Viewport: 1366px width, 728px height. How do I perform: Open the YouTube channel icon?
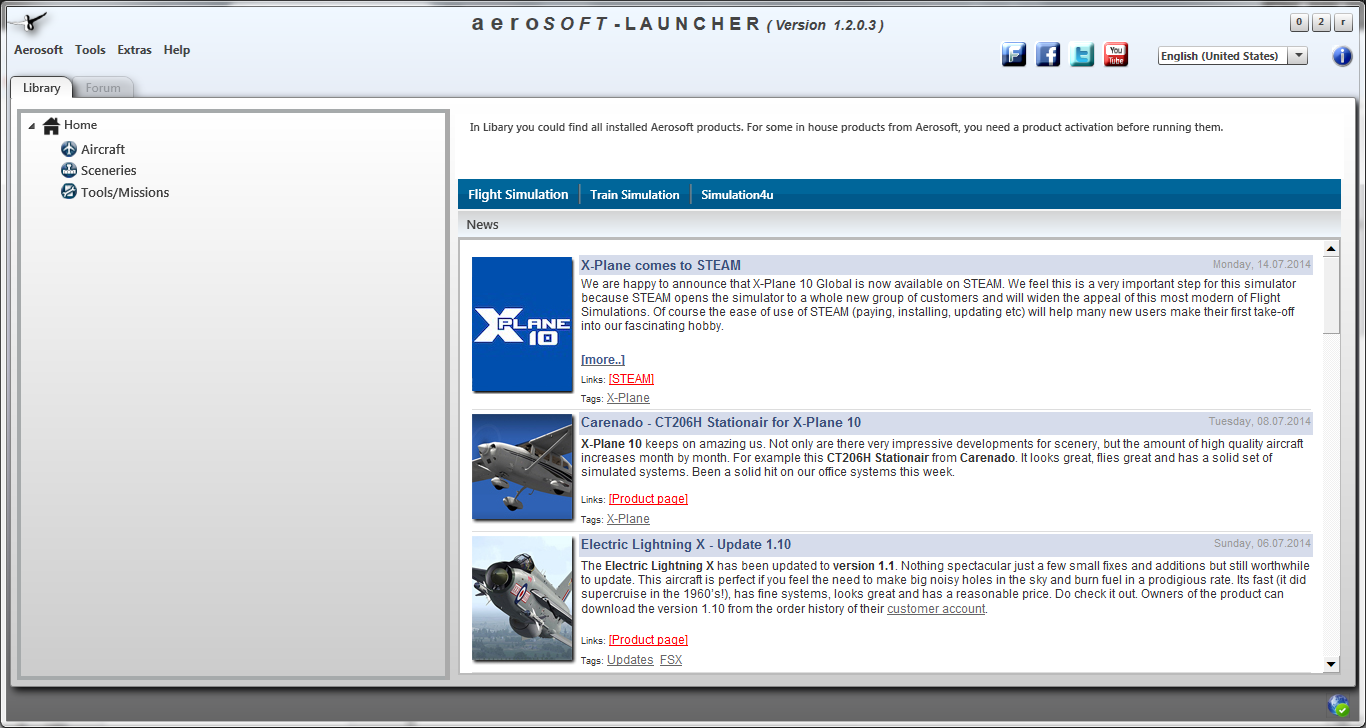(x=1115, y=55)
